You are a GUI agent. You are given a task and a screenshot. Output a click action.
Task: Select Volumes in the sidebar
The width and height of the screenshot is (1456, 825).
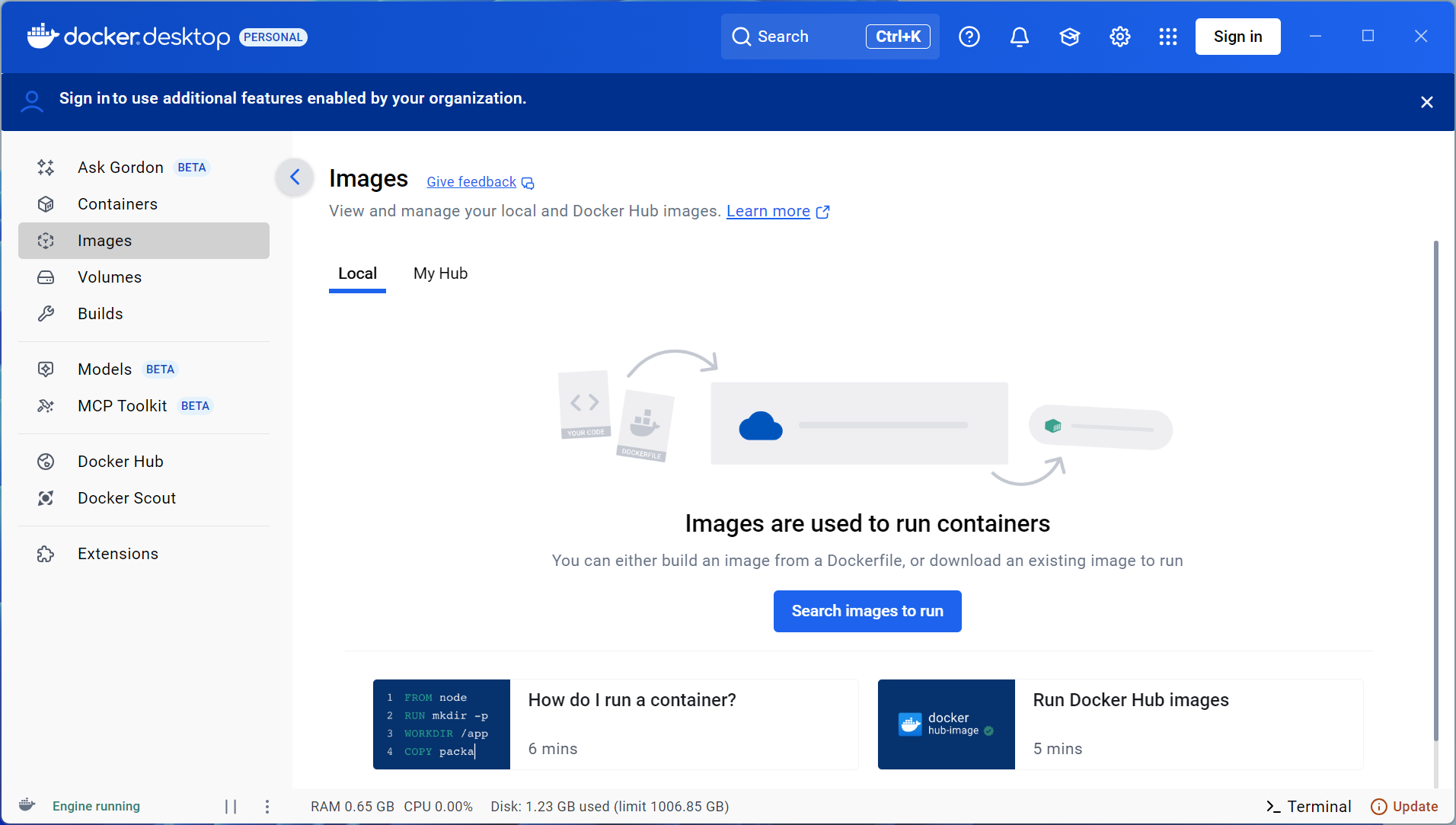(x=144, y=277)
